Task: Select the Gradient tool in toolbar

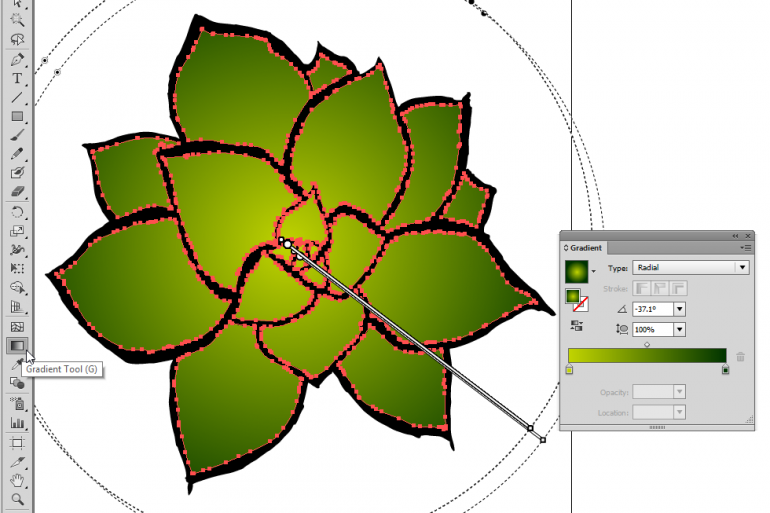Action: pyautogui.click(x=17, y=345)
